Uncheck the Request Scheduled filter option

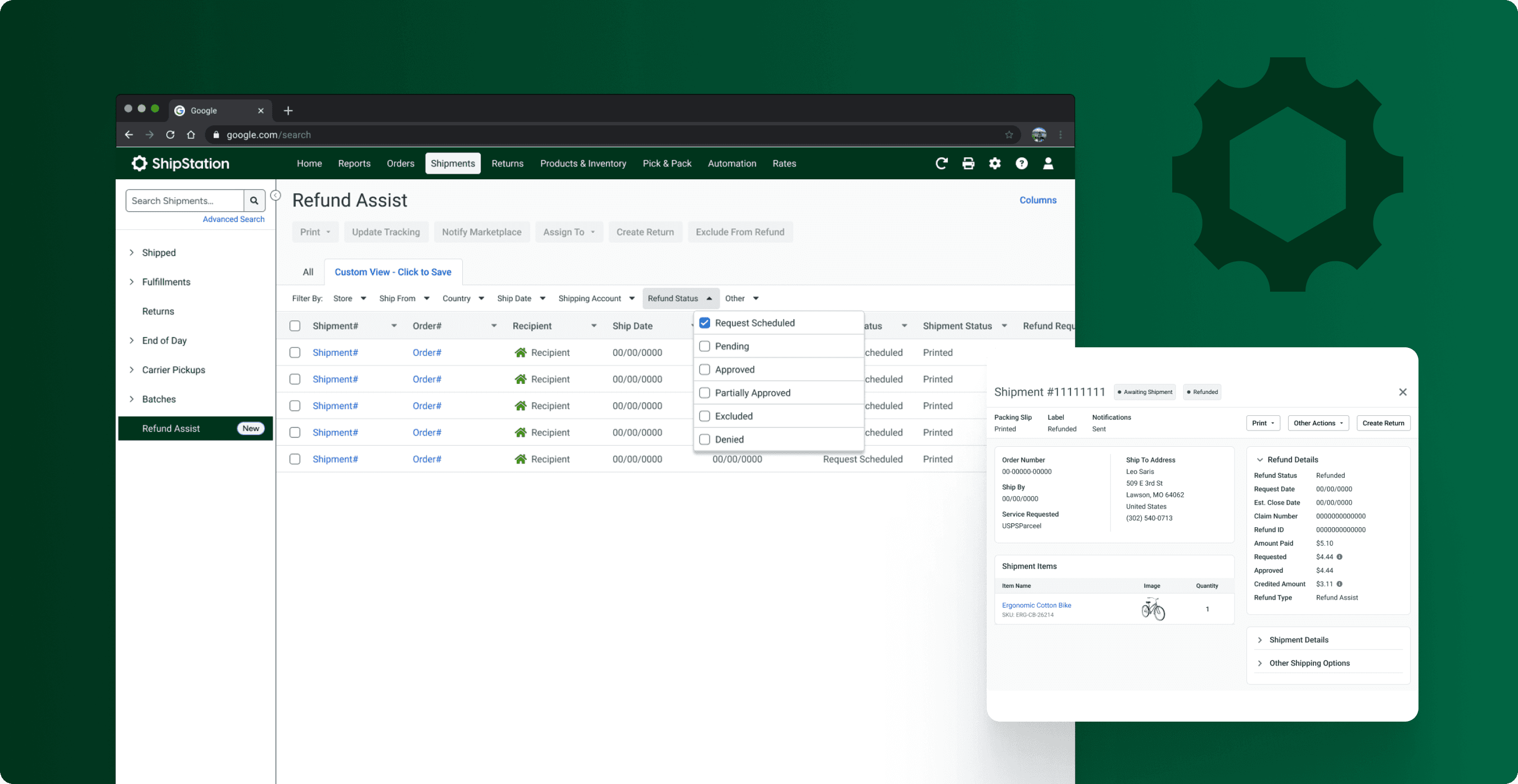click(x=704, y=323)
